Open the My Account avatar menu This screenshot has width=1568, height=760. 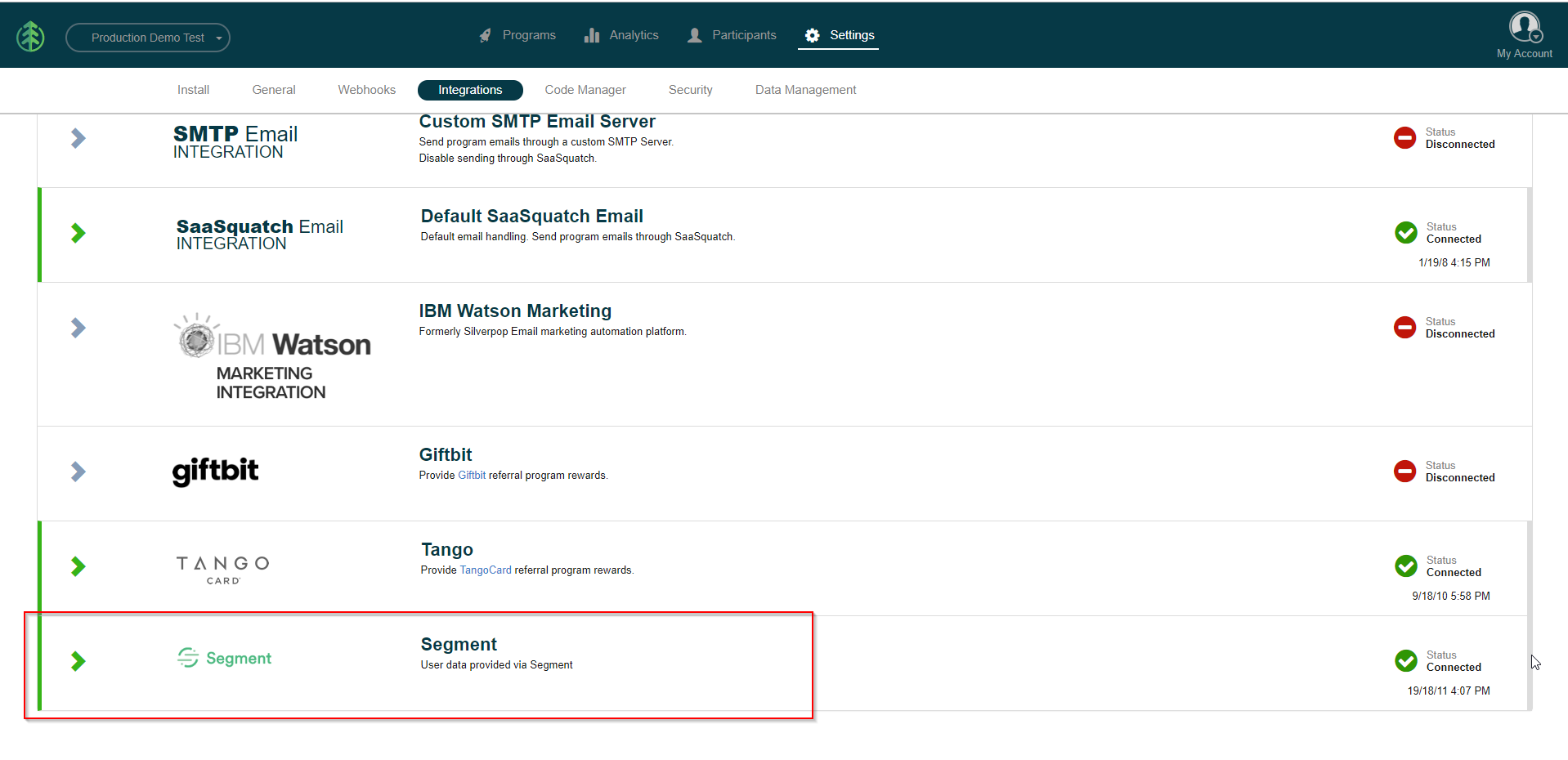[1525, 27]
